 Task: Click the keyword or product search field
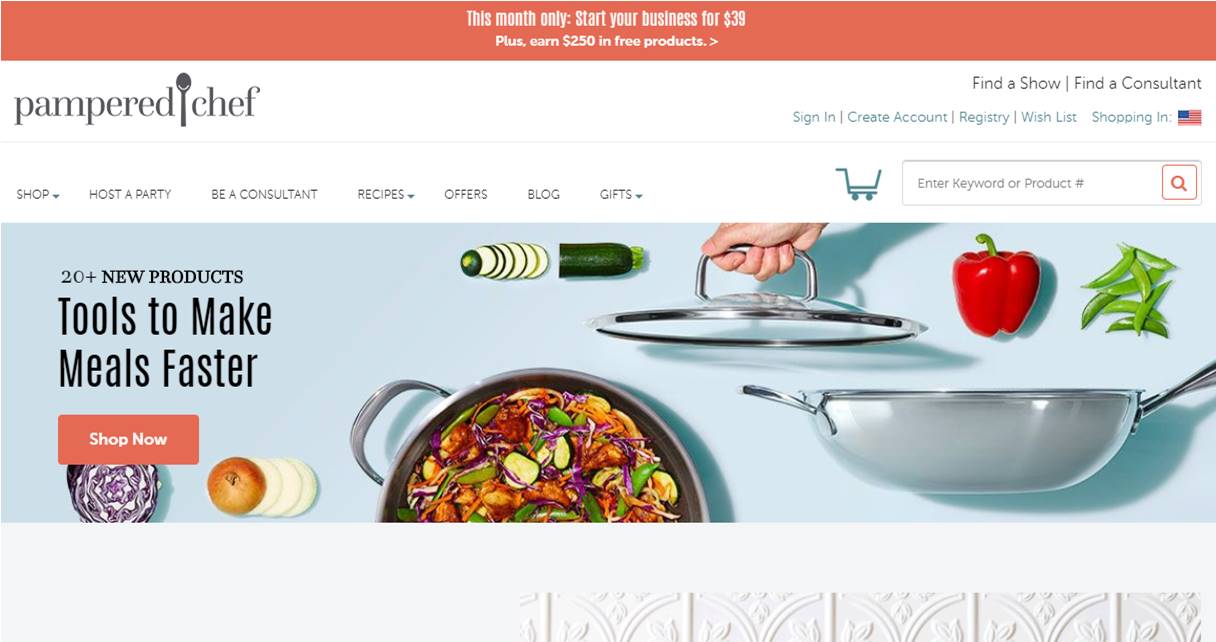click(x=1032, y=183)
